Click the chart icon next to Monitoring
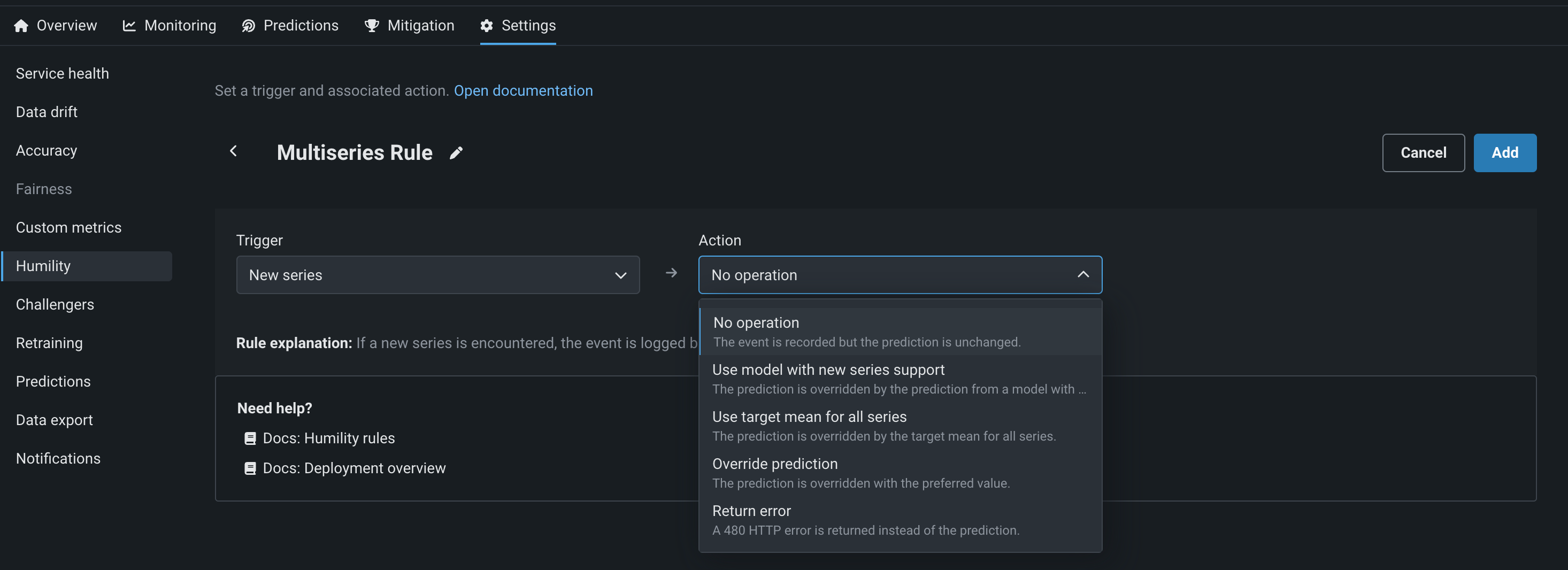This screenshot has height=570, width=1568. click(x=129, y=26)
